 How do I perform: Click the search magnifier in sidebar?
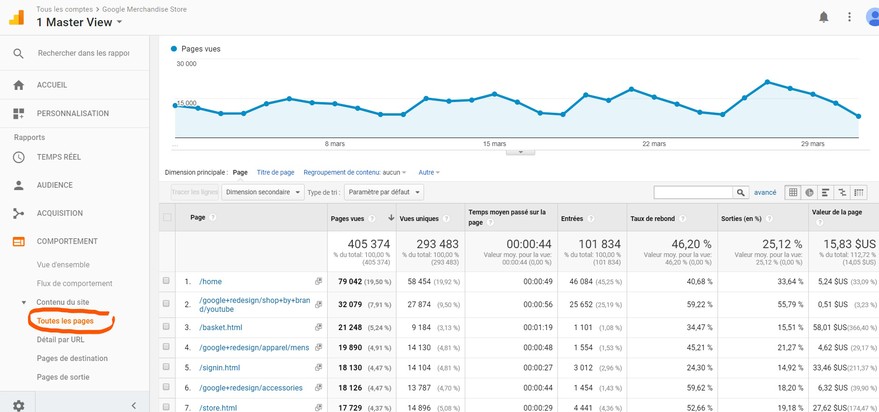(18, 53)
